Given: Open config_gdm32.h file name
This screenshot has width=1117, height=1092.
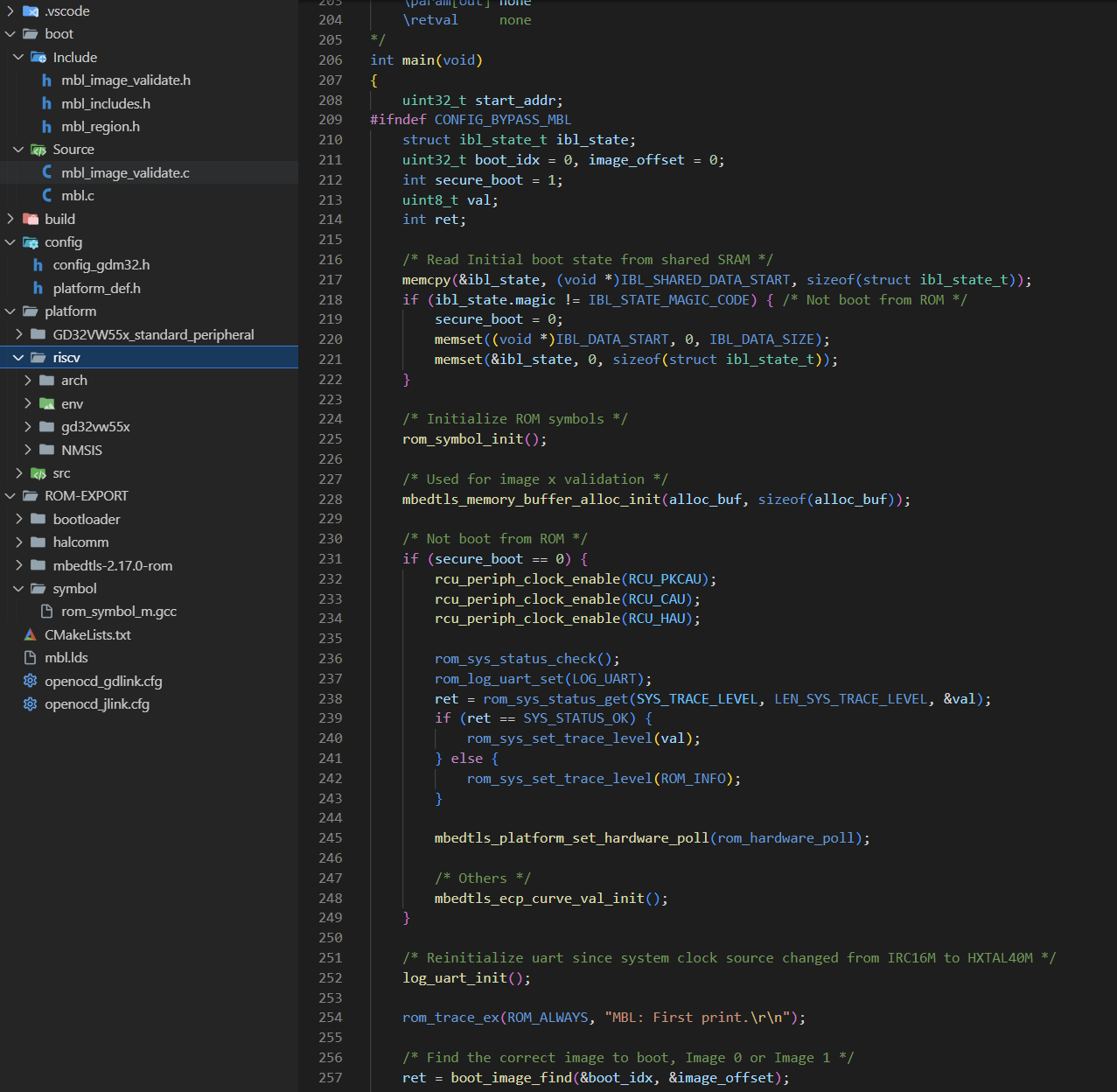Looking at the screenshot, I should click(101, 265).
